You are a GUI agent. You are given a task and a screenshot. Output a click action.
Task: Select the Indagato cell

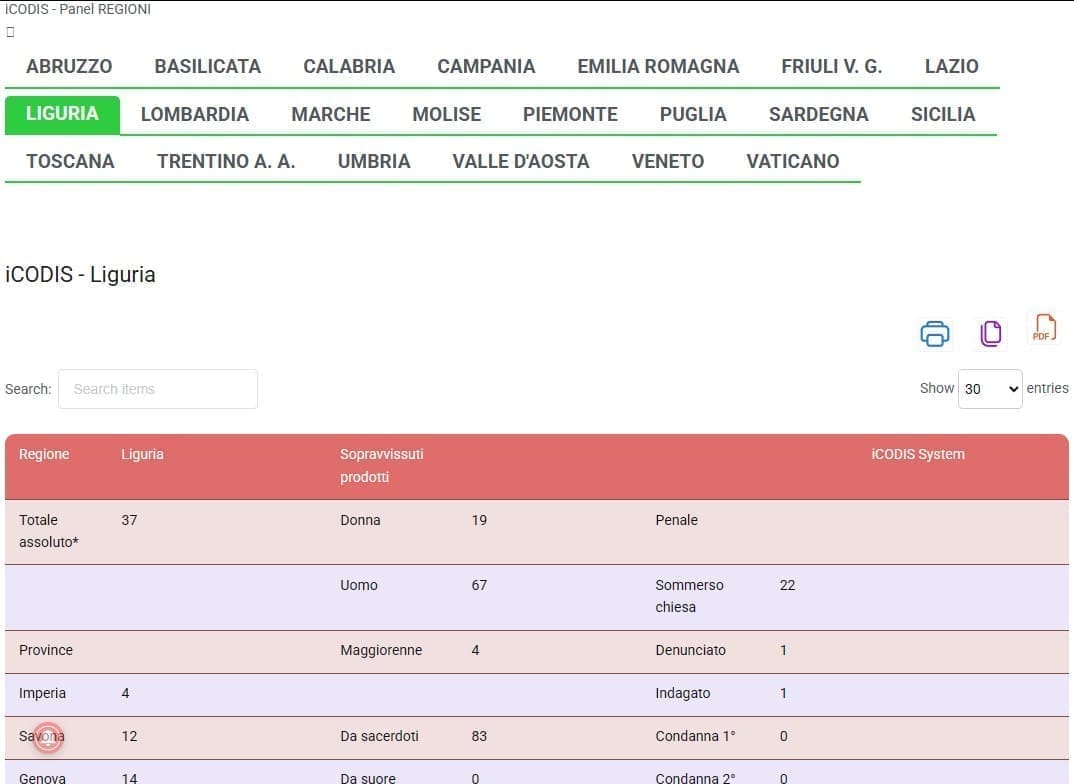point(682,694)
